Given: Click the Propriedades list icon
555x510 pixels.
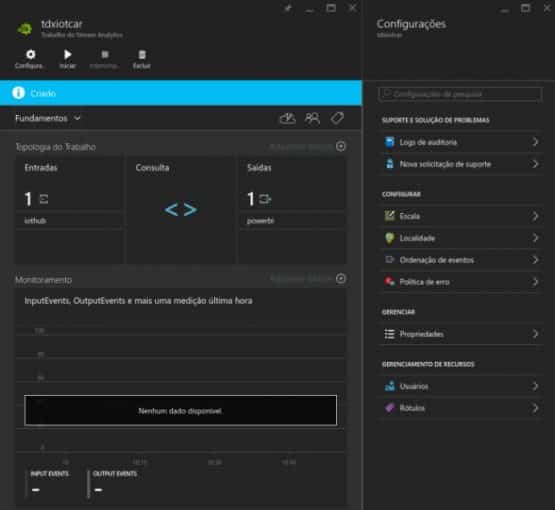Looking at the screenshot, I should [389, 334].
